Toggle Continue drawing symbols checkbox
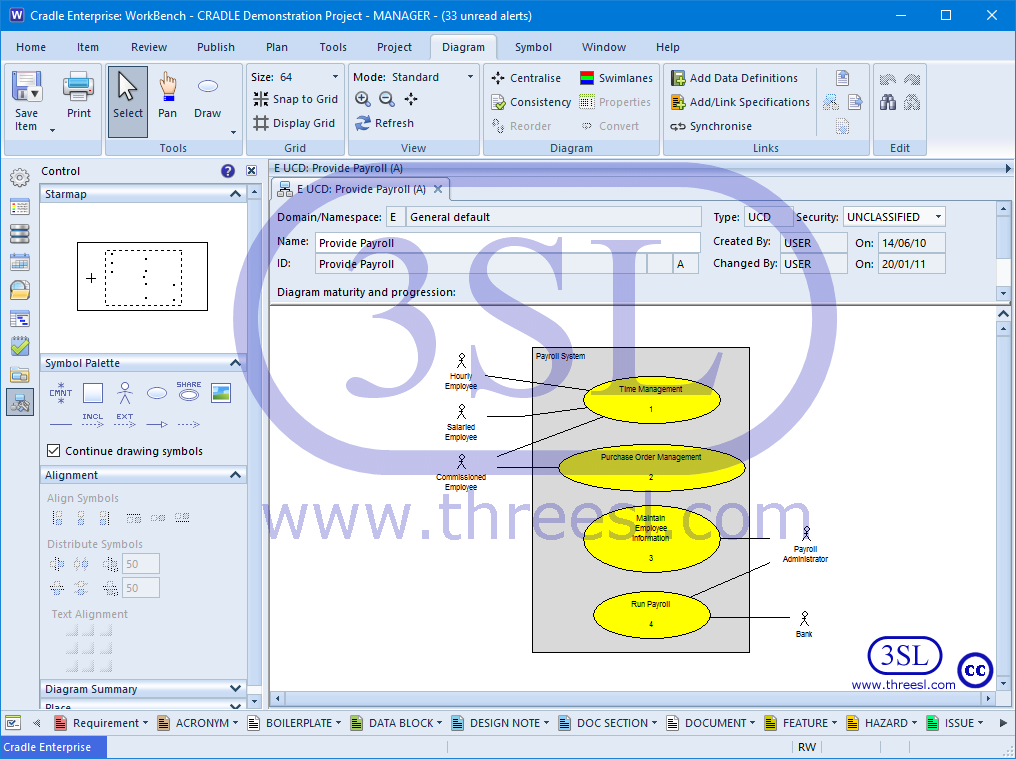The image size is (1016, 759). click(x=54, y=450)
